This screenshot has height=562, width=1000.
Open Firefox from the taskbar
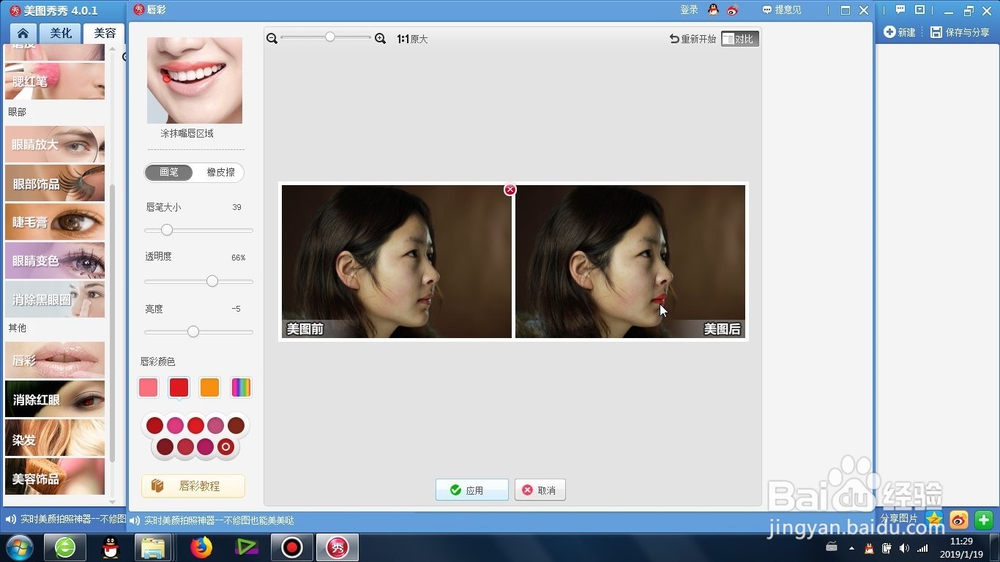point(202,547)
